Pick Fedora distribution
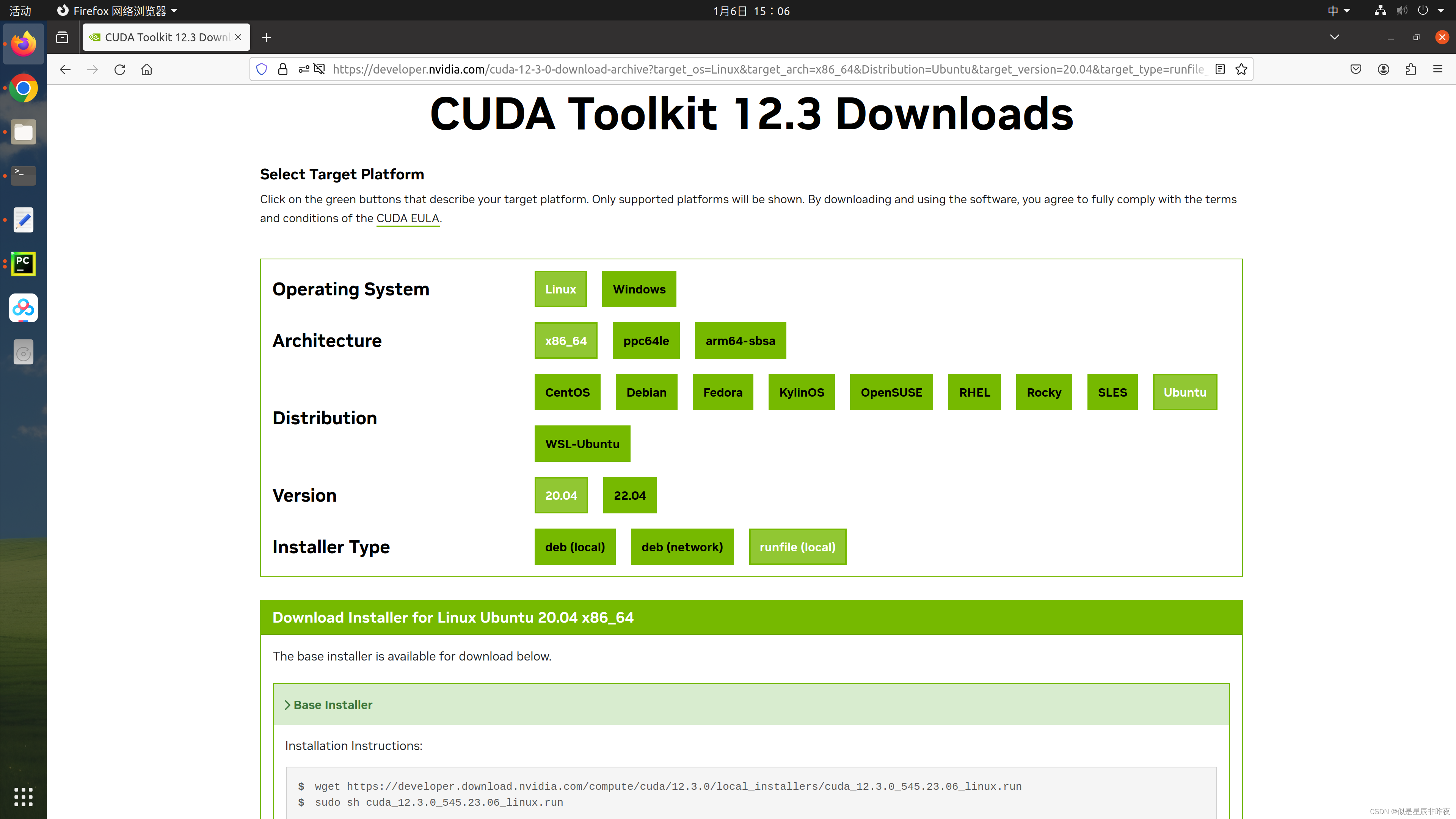The image size is (1456, 819). [x=723, y=392]
